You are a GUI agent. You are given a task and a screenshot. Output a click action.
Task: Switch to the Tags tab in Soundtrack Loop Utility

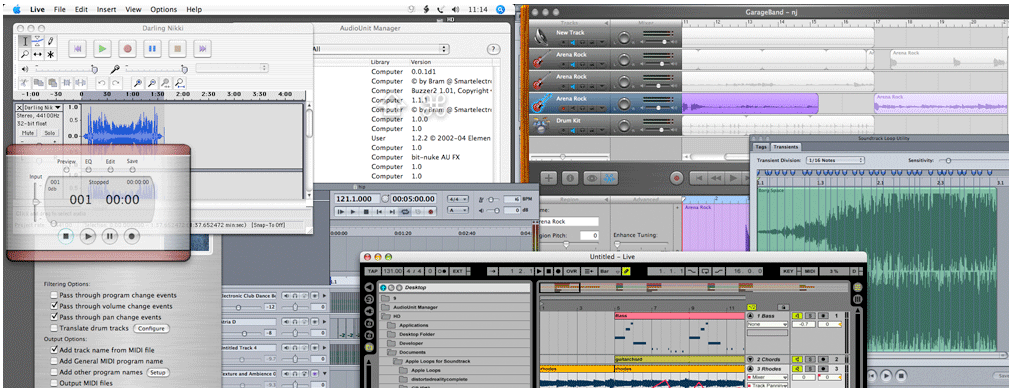761,147
